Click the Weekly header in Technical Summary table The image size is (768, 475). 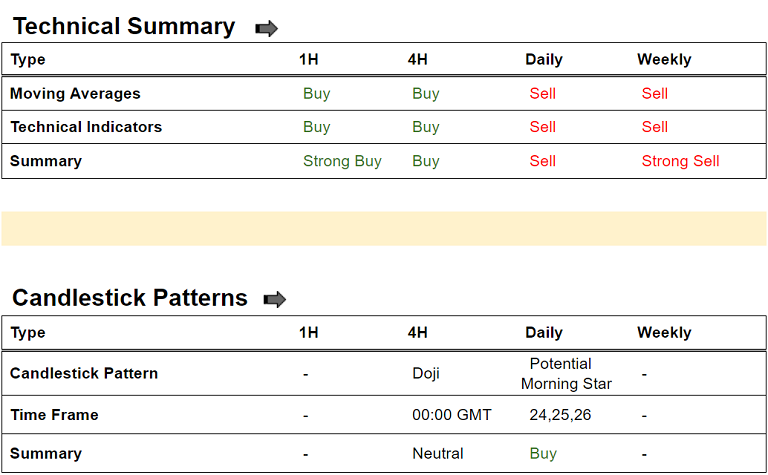(x=664, y=60)
